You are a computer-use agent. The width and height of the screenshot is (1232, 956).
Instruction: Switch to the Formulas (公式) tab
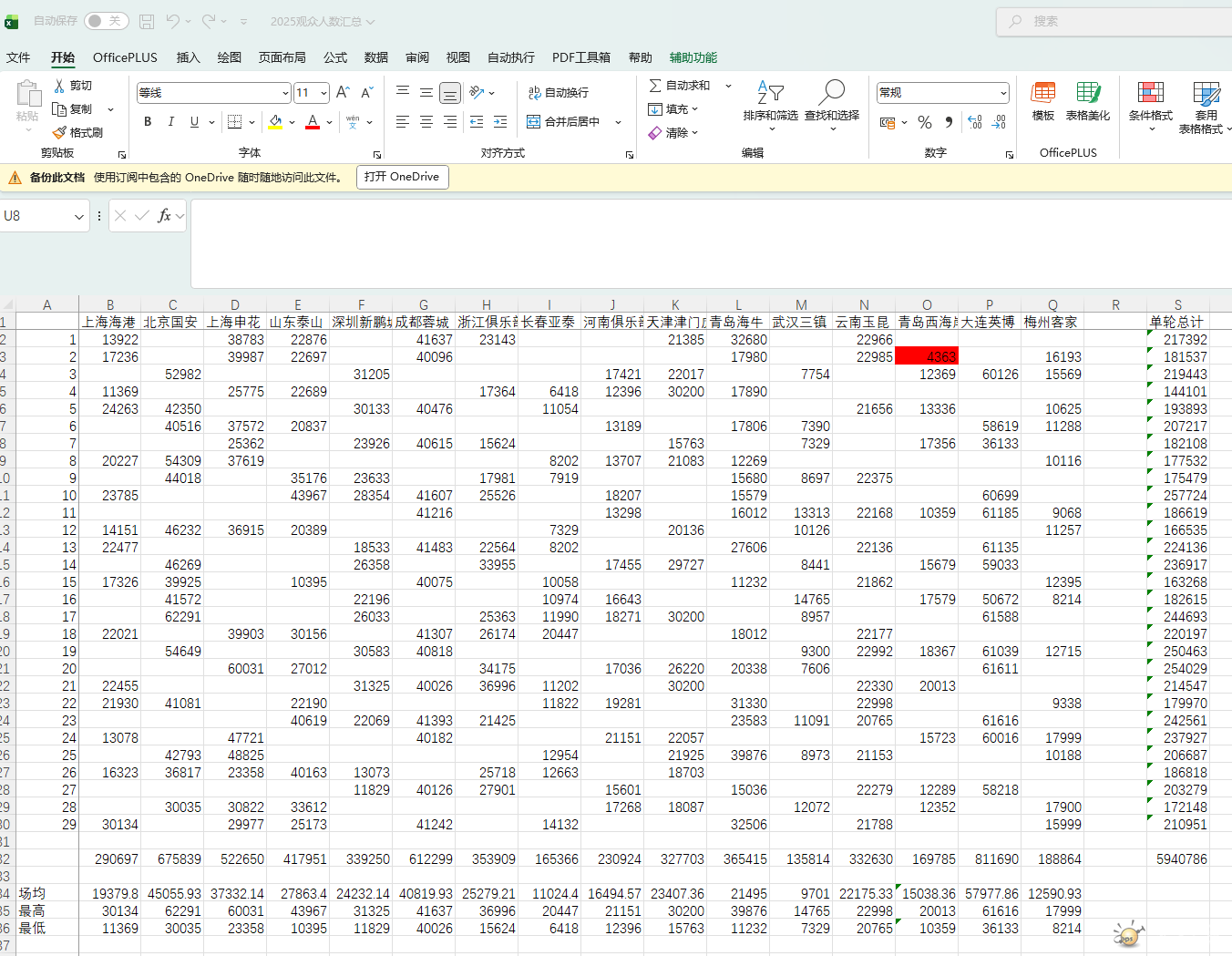(x=334, y=57)
